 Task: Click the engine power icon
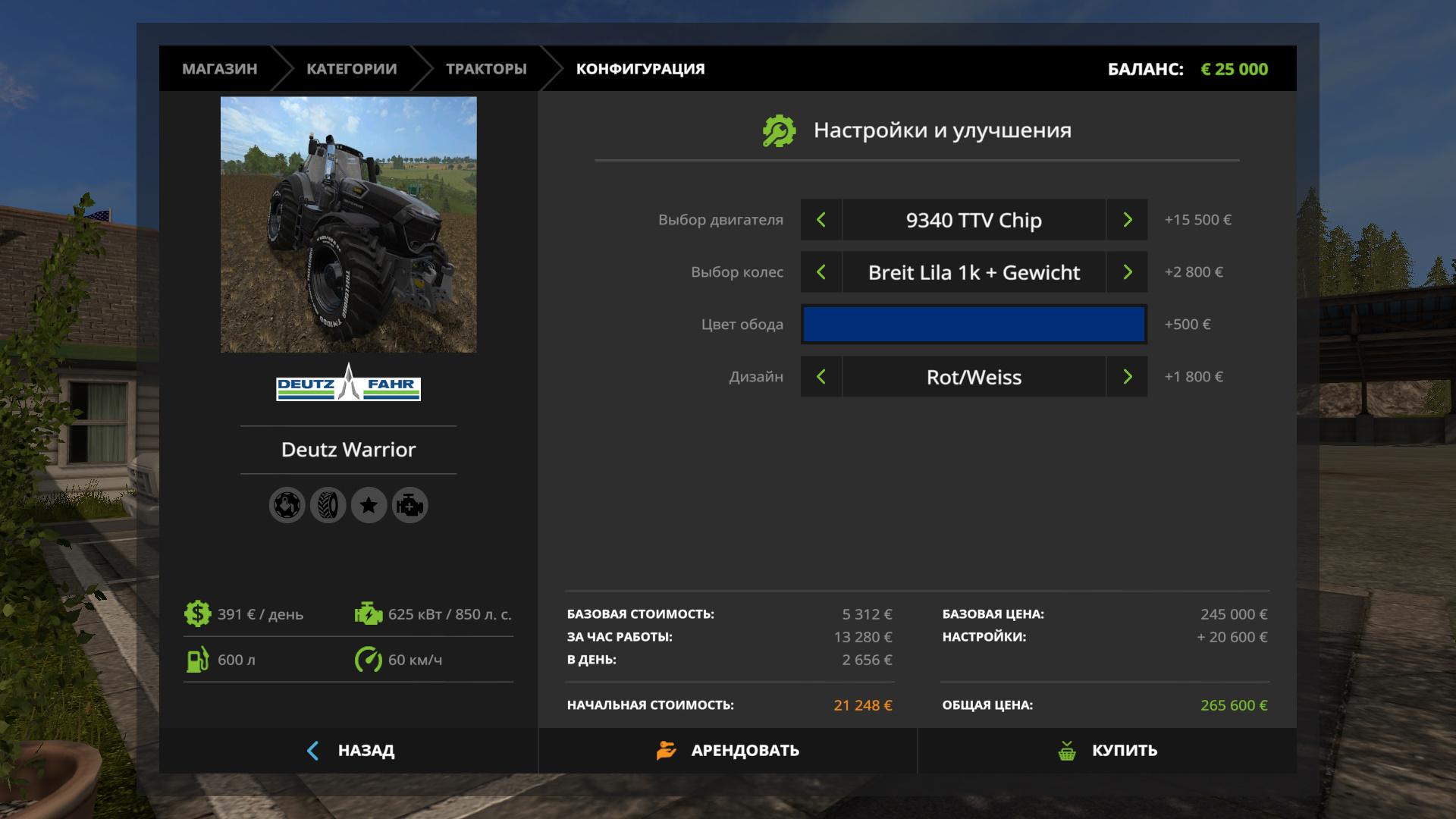[x=369, y=613]
